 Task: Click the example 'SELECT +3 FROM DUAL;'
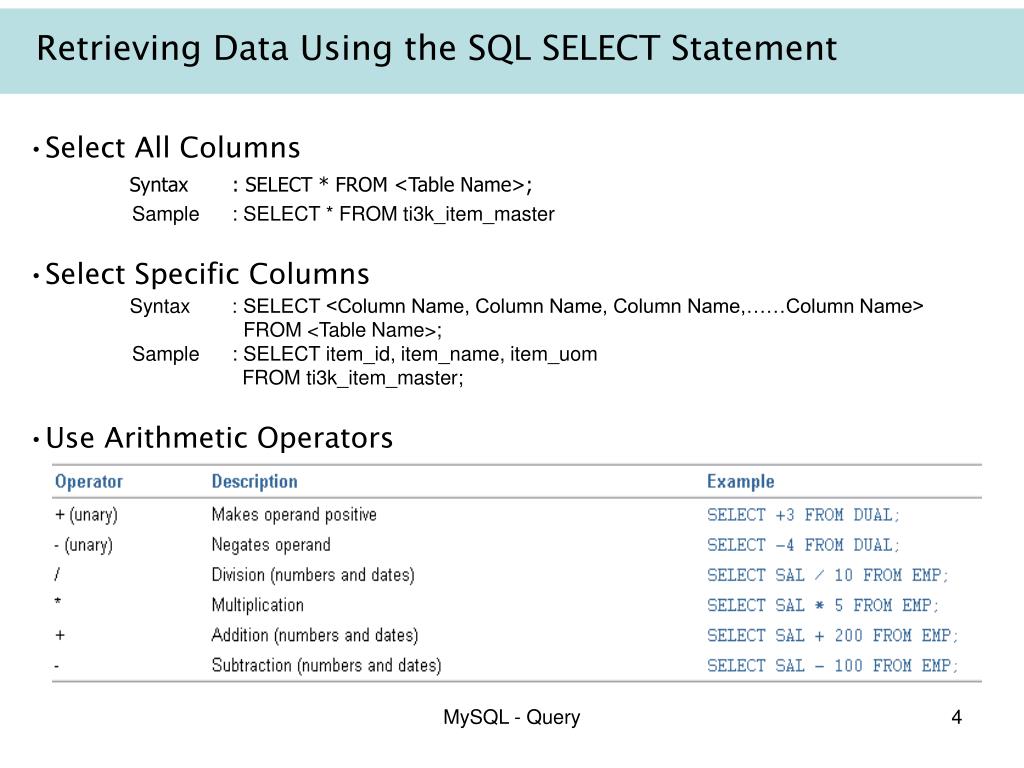[803, 515]
